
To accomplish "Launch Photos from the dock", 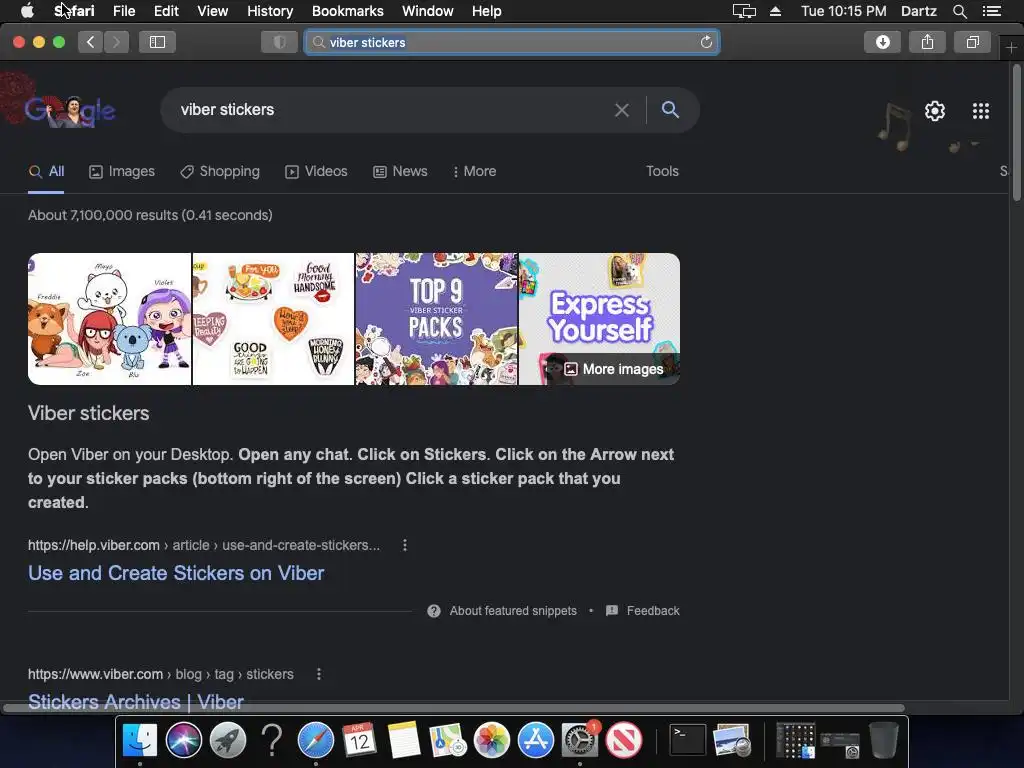I will click(491, 740).
